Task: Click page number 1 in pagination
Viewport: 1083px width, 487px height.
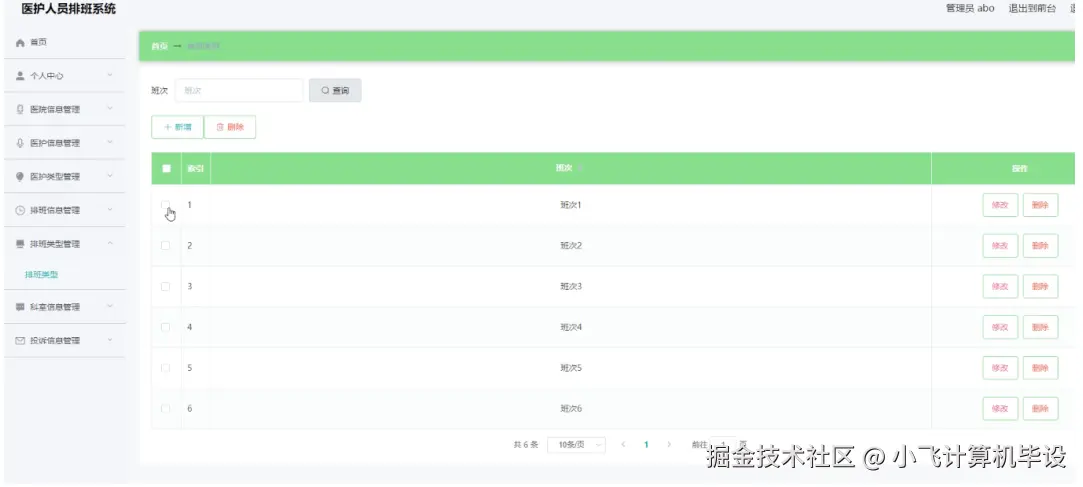Action: click(646, 445)
